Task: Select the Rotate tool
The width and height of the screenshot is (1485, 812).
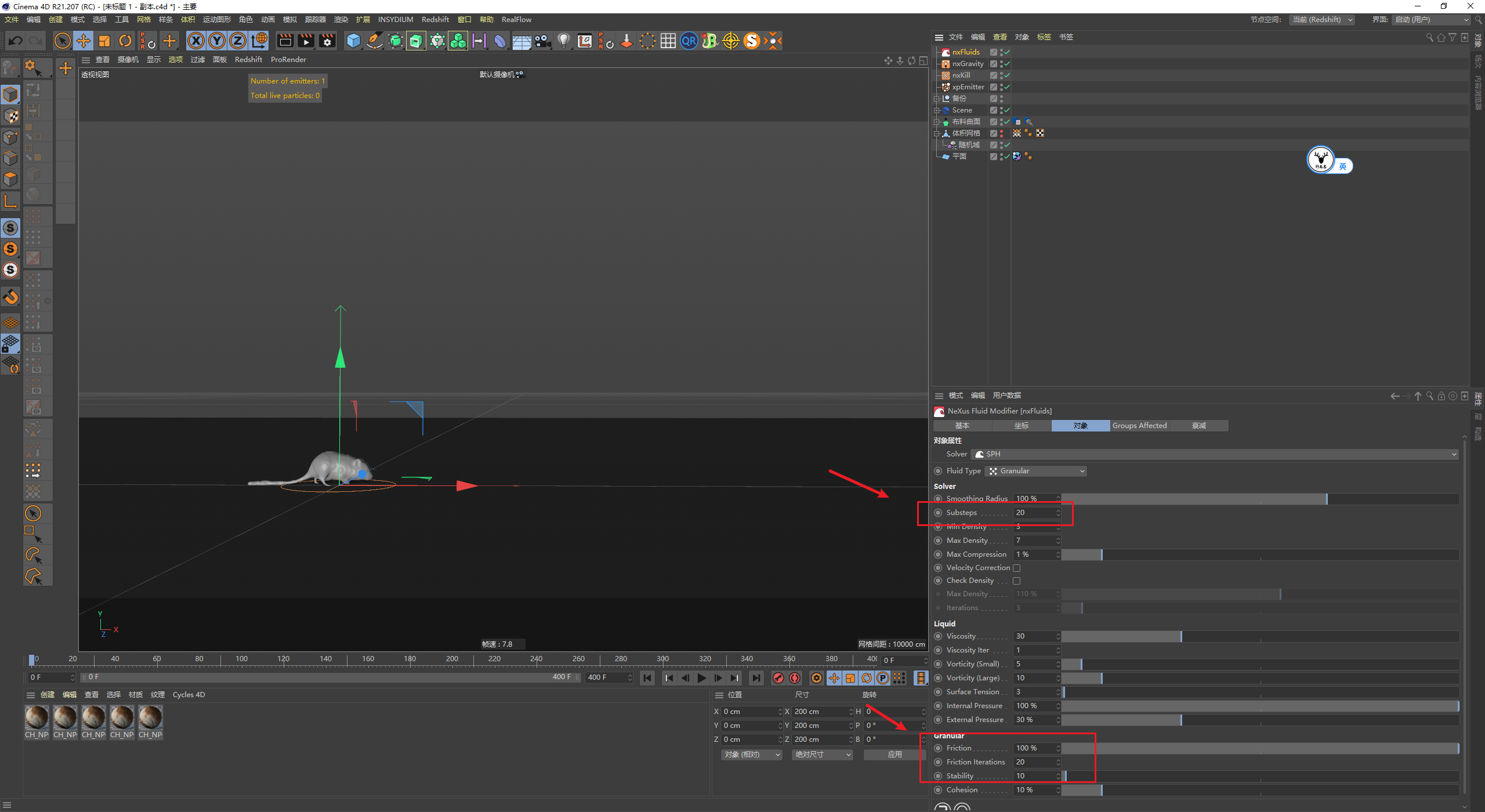Action: click(125, 41)
